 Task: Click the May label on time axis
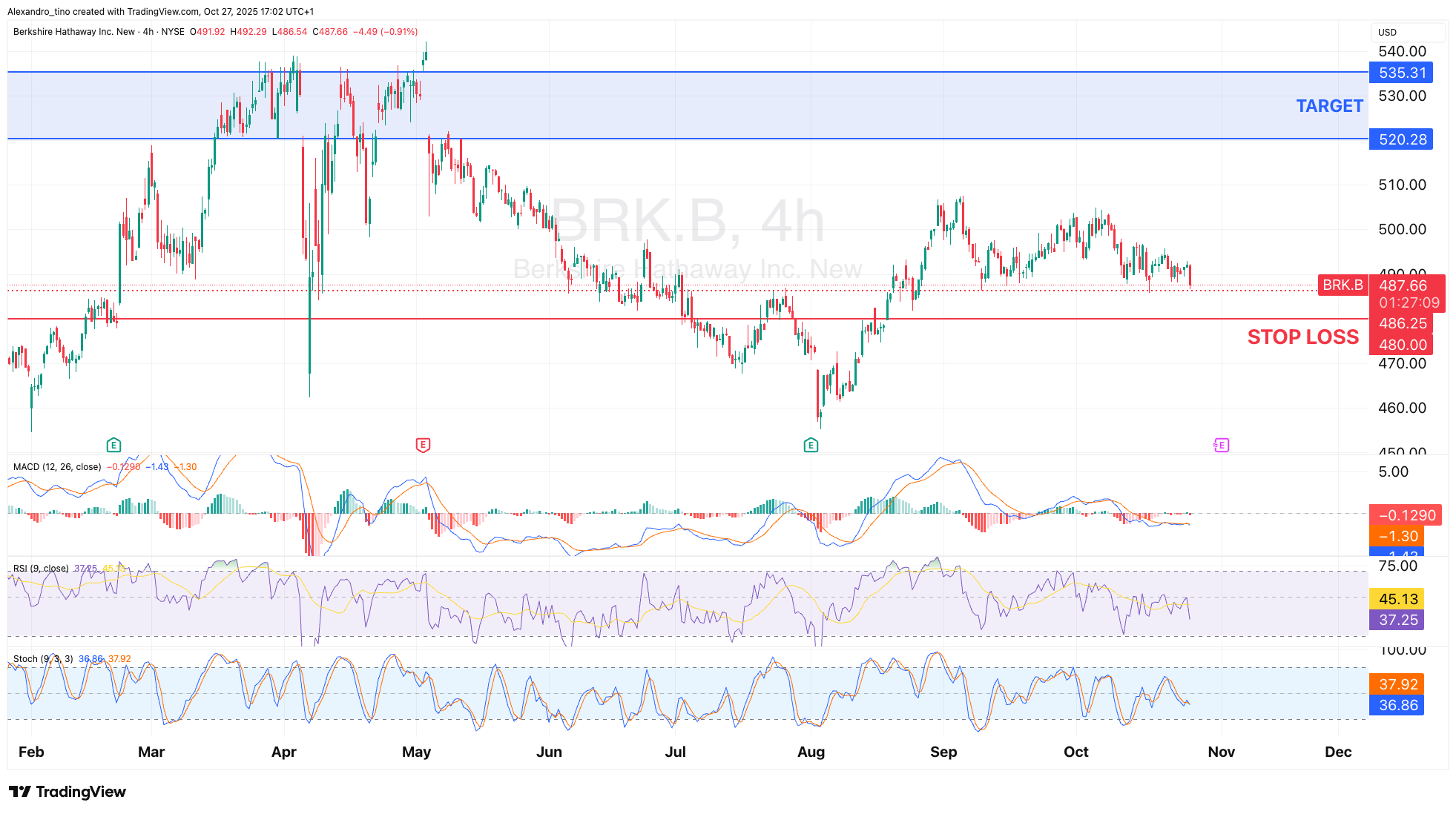[416, 752]
